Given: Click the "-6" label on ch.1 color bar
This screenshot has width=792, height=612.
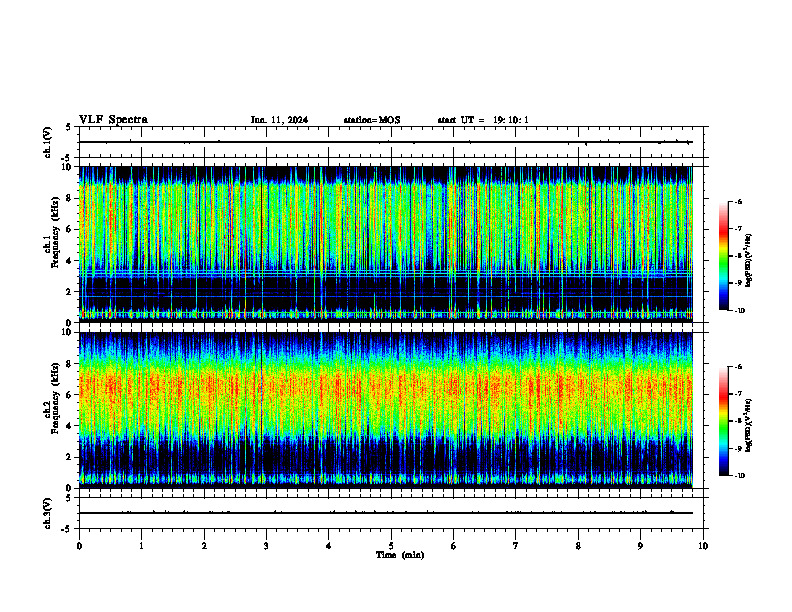Looking at the screenshot, I should [x=738, y=201].
